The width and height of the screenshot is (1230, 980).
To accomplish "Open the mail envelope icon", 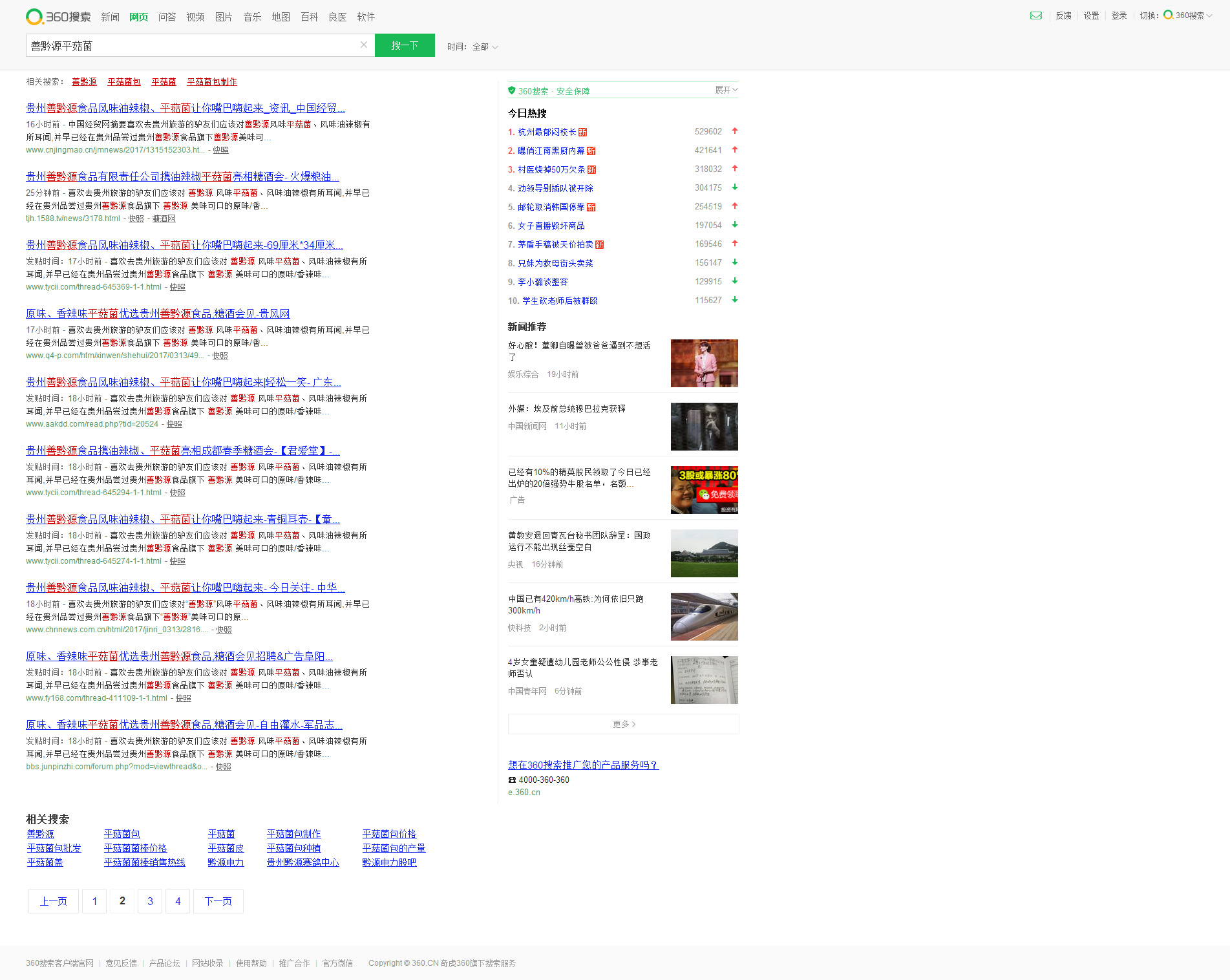I will tap(1036, 16).
